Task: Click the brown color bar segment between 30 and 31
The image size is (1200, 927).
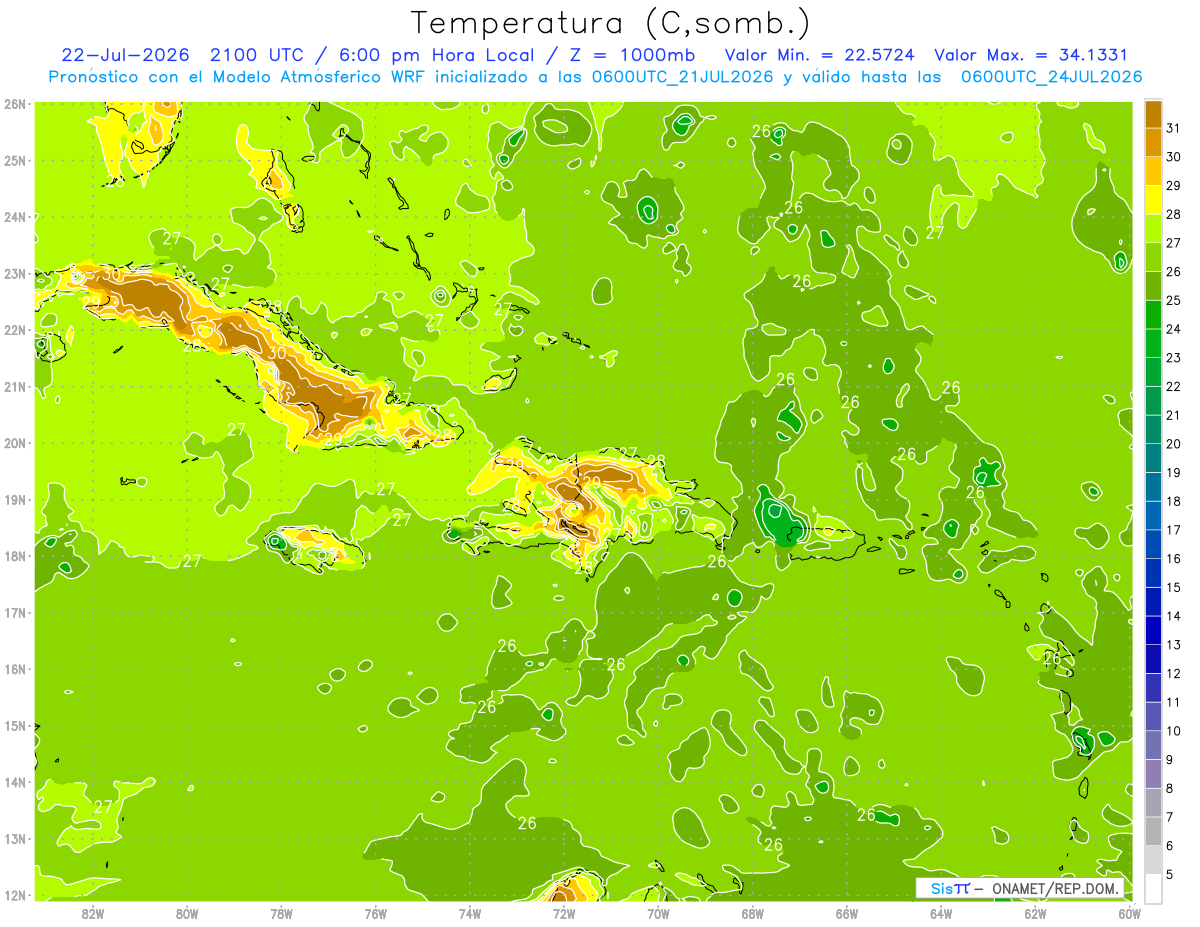Action: (x=1153, y=142)
